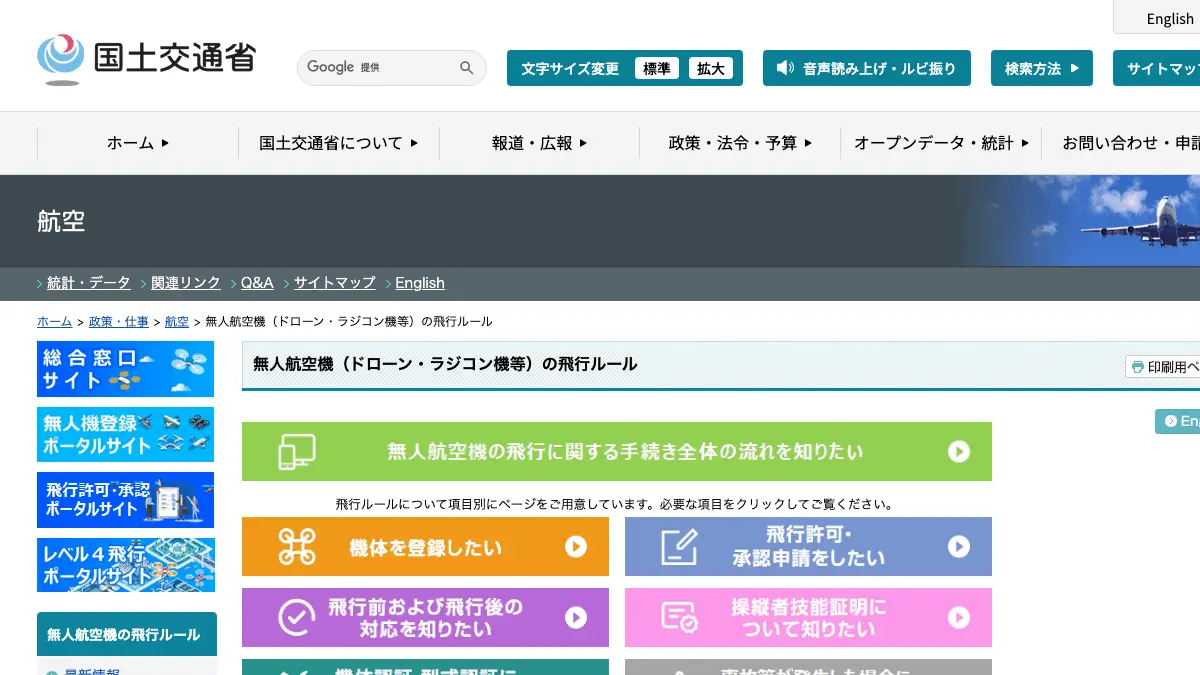Click the サイトマップ button in the top header

point(1157,68)
